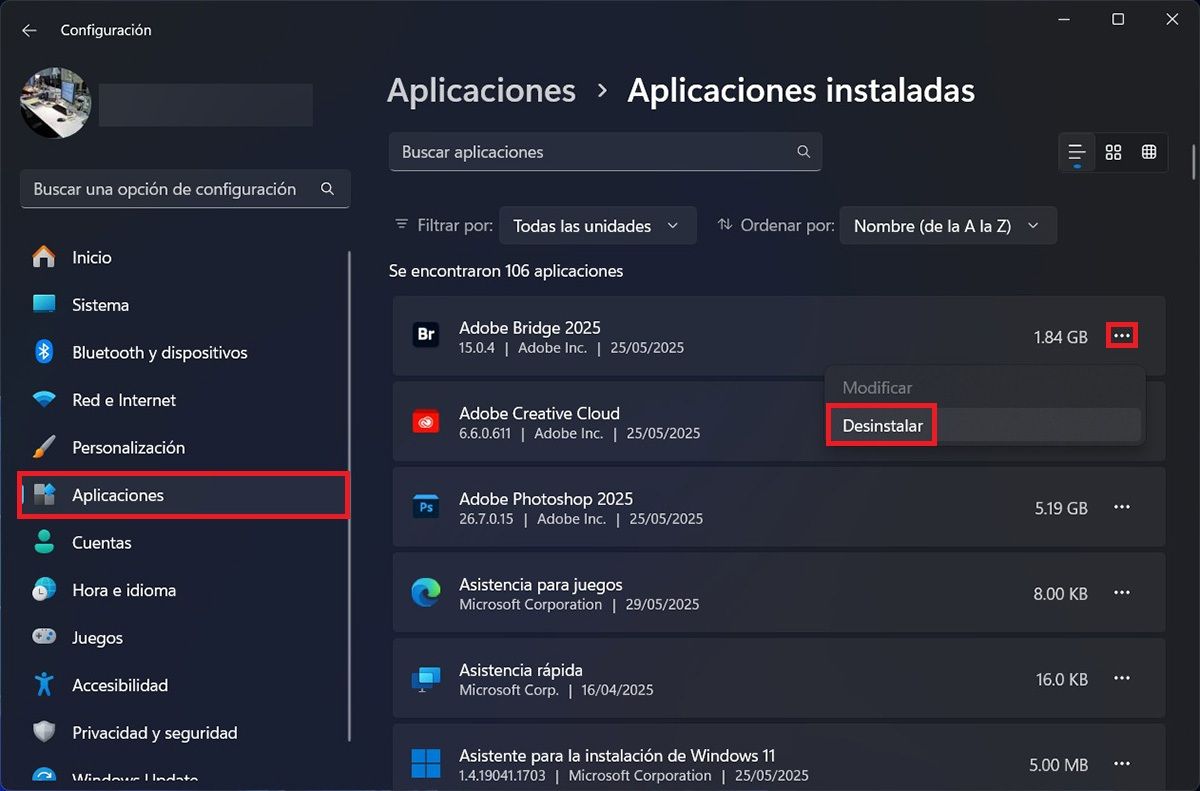
Task: Open the three-dot menu for Adobe Photoshop 2025
Action: pyautogui.click(x=1122, y=507)
